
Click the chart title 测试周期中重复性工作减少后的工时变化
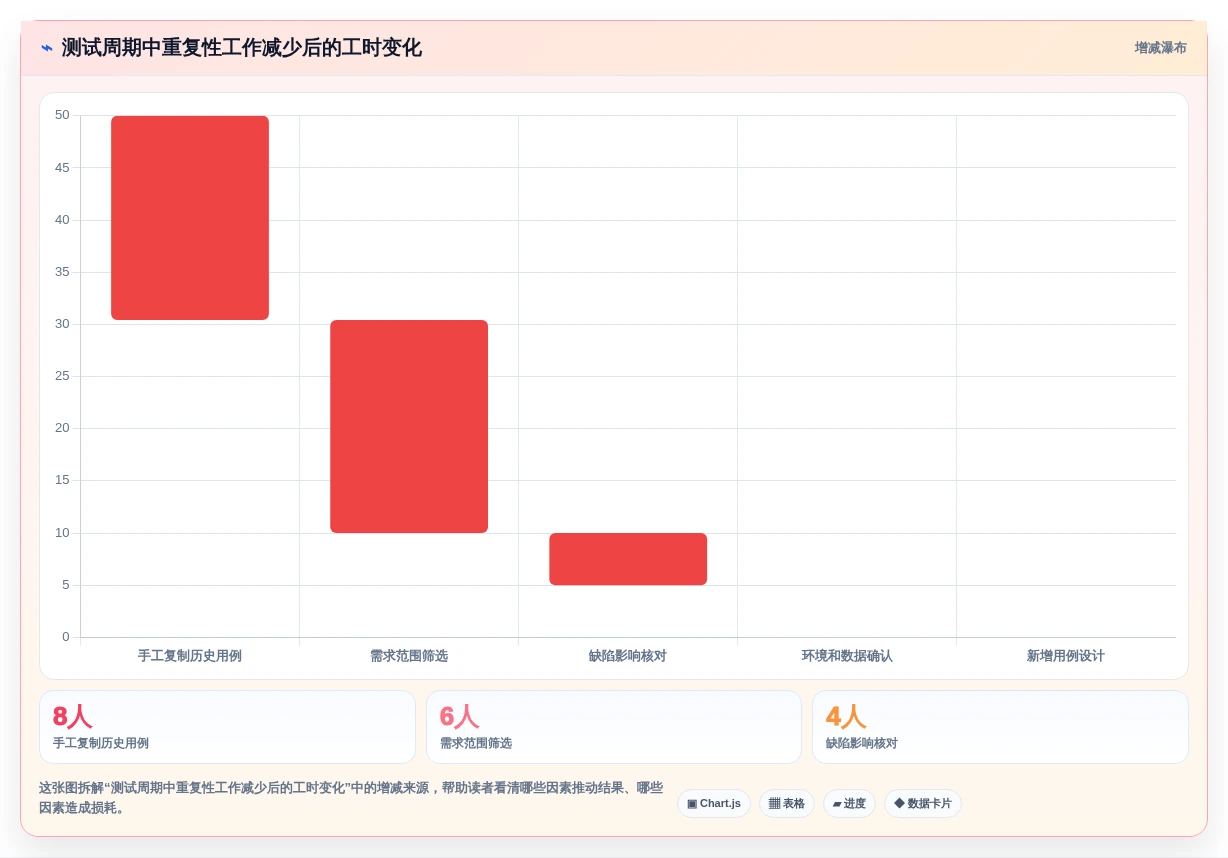click(x=241, y=48)
